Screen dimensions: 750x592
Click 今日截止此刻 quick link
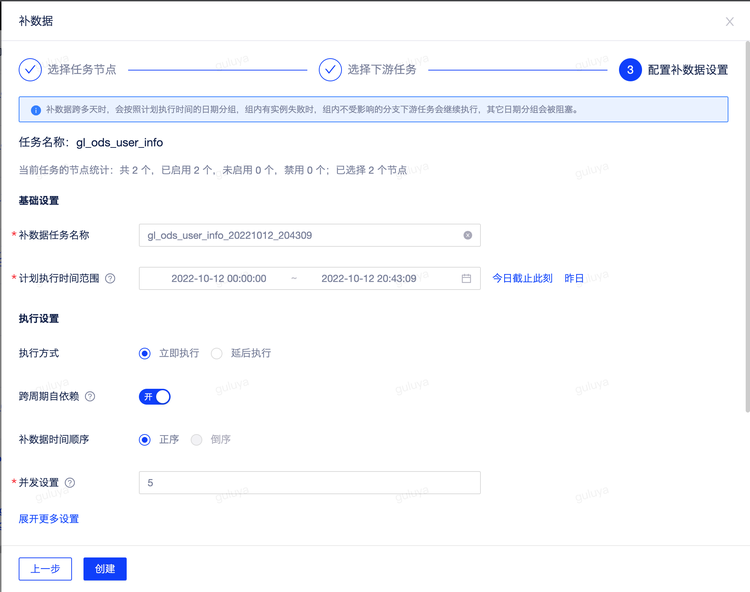point(522,279)
